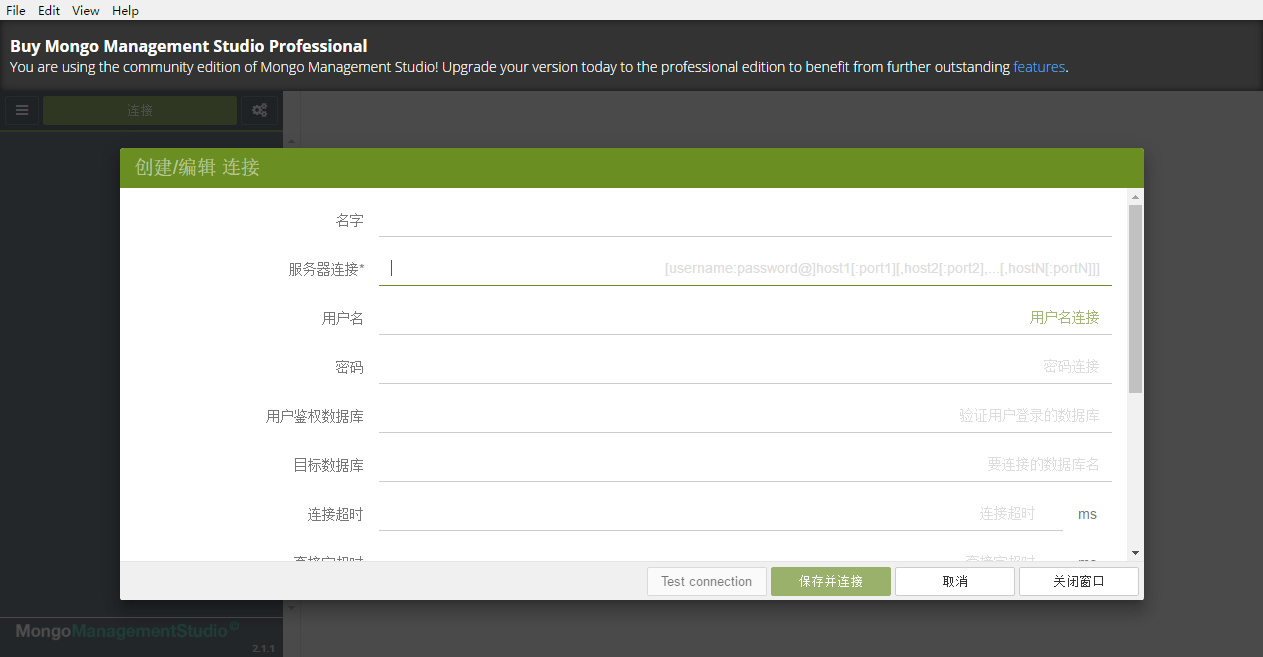Click the Test connection button
The width and height of the screenshot is (1263, 657).
(706, 581)
